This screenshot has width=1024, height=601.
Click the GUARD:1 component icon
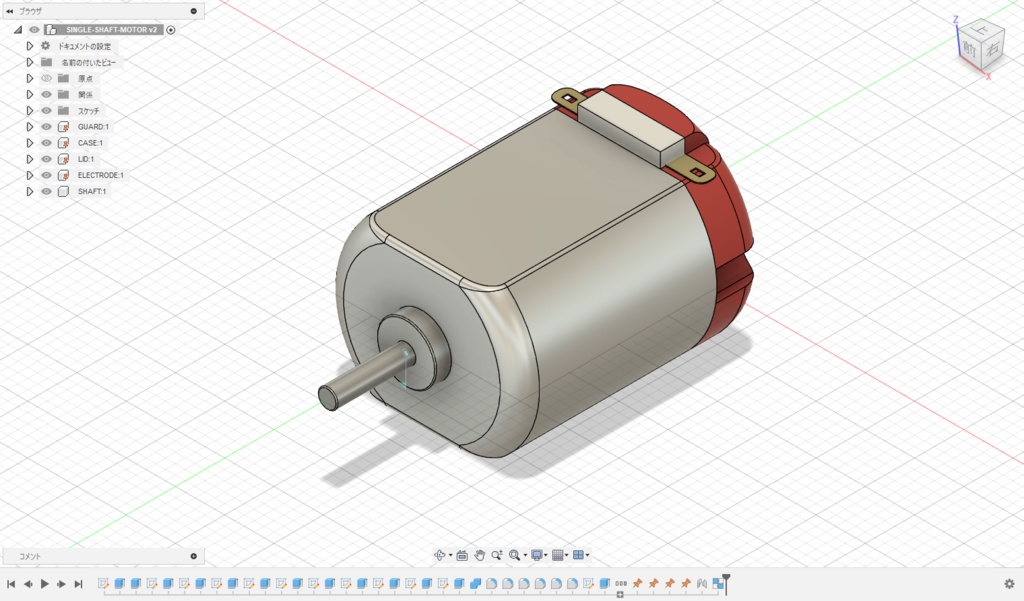click(63, 127)
